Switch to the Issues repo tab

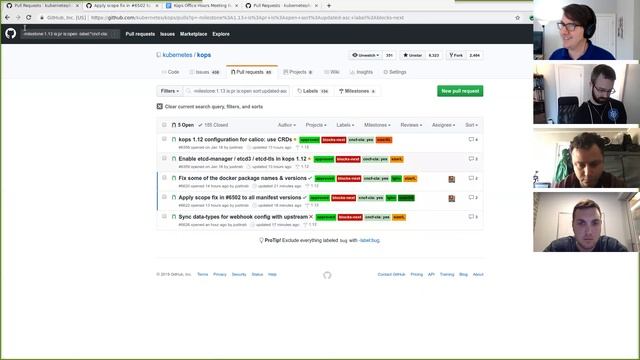pos(204,72)
